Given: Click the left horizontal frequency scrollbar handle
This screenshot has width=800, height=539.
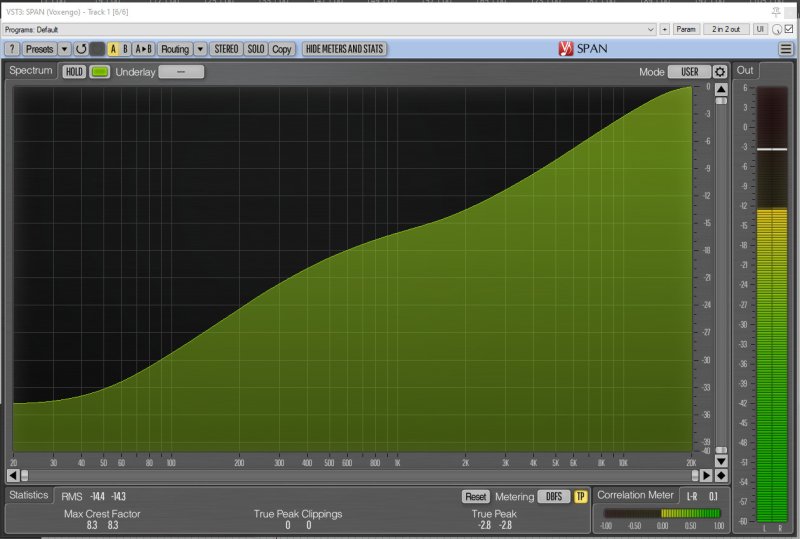Looking at the screenshot, I should [24, 476].
